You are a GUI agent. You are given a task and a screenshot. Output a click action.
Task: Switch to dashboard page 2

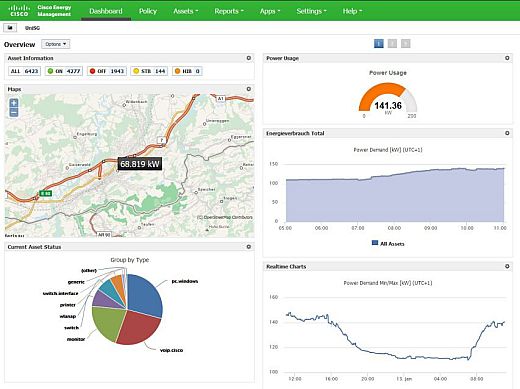coord(392,44)
